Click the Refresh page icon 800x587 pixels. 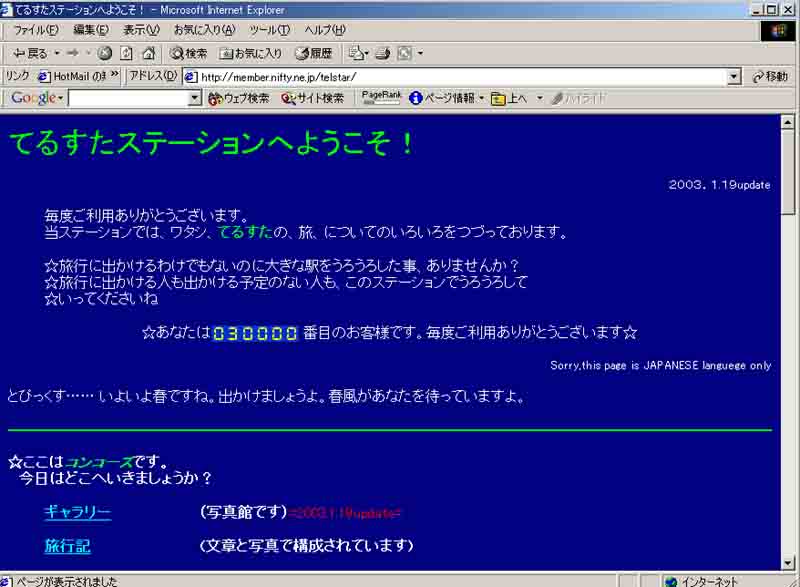(126, 53)
